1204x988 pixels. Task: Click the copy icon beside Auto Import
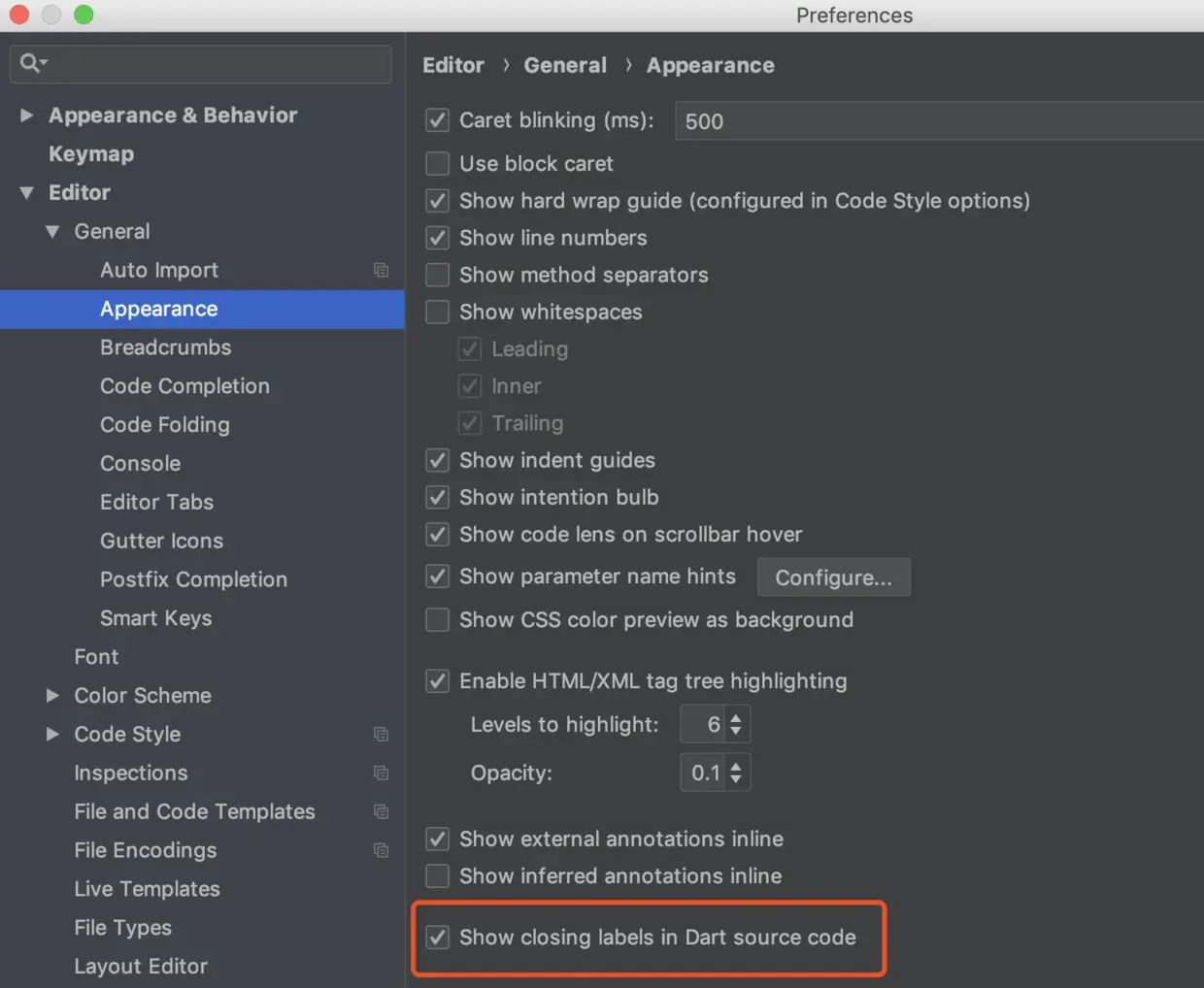(381, 270)
